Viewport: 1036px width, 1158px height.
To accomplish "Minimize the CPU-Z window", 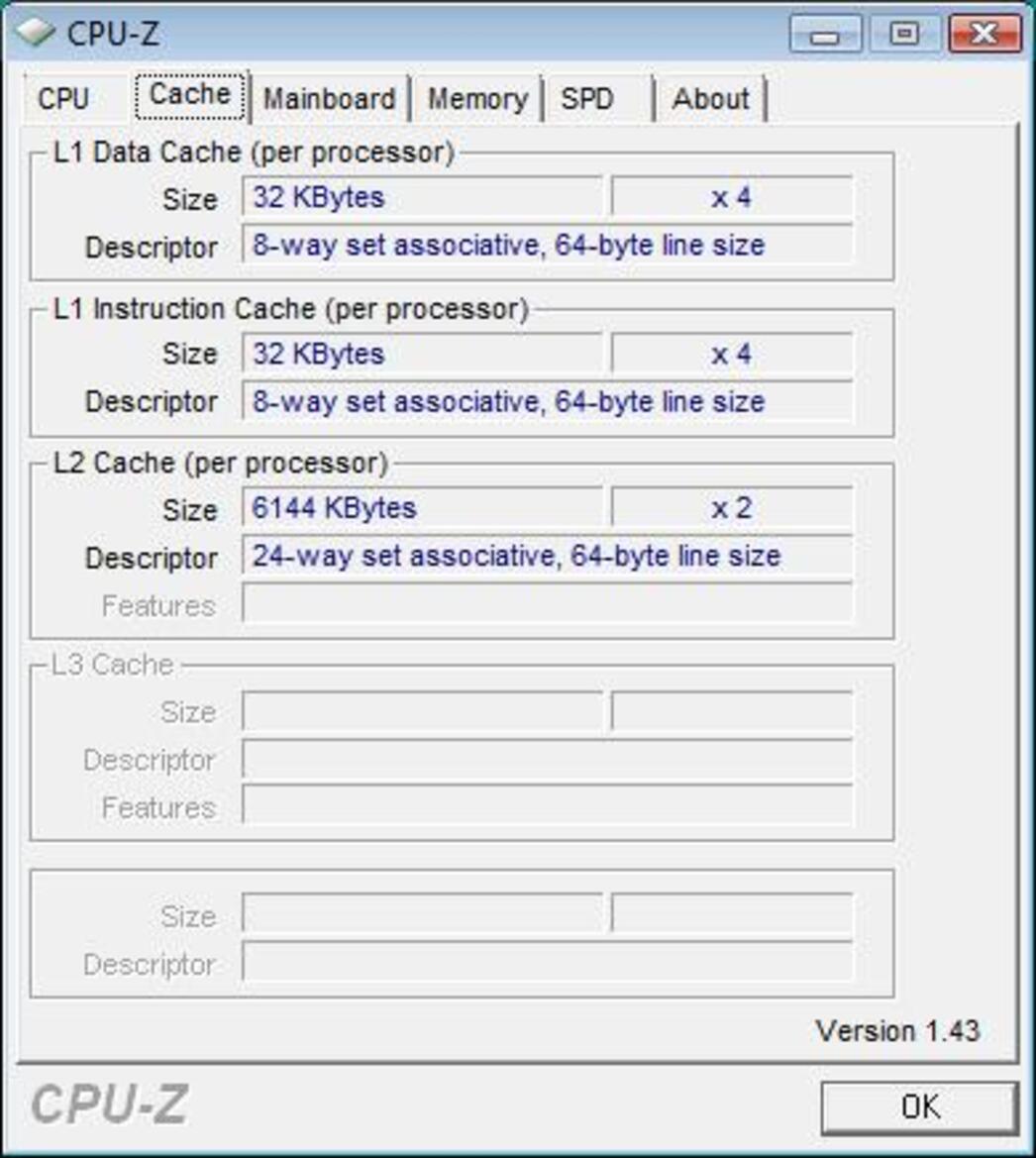I will point(825,34).
